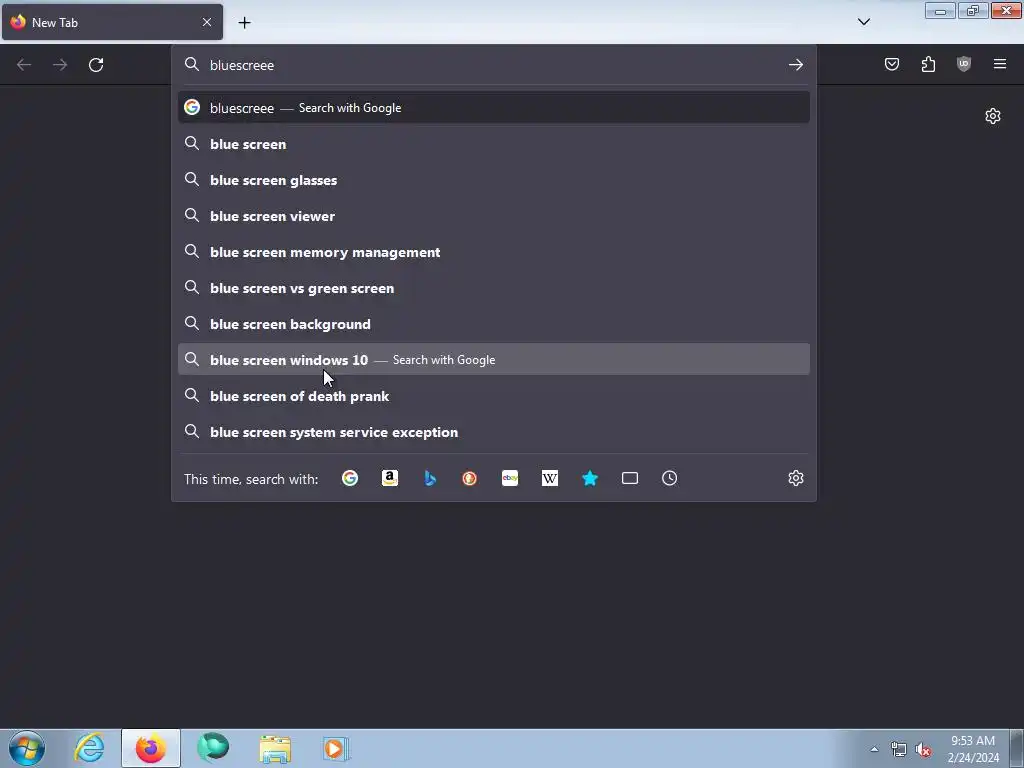1024x768 pixels.
Task: Click the address bar input field
Action: point(493,65)
